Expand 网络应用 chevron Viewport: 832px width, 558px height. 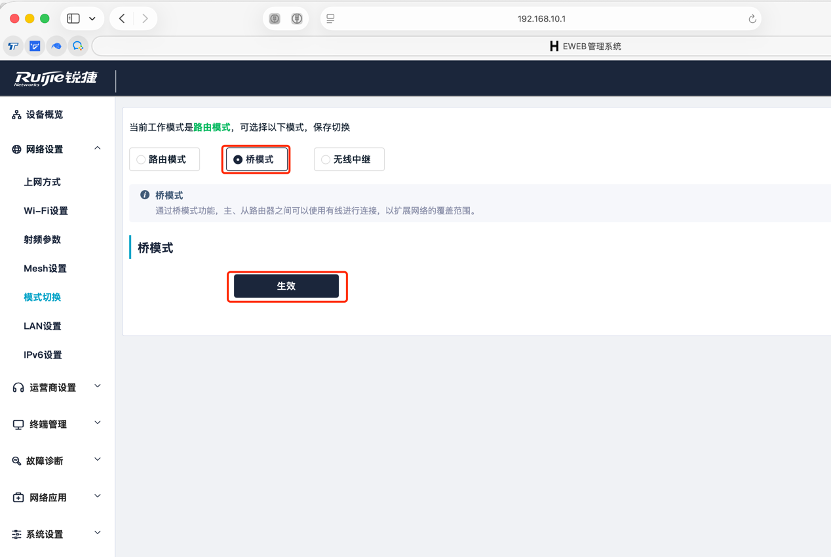tap(98, 496)
